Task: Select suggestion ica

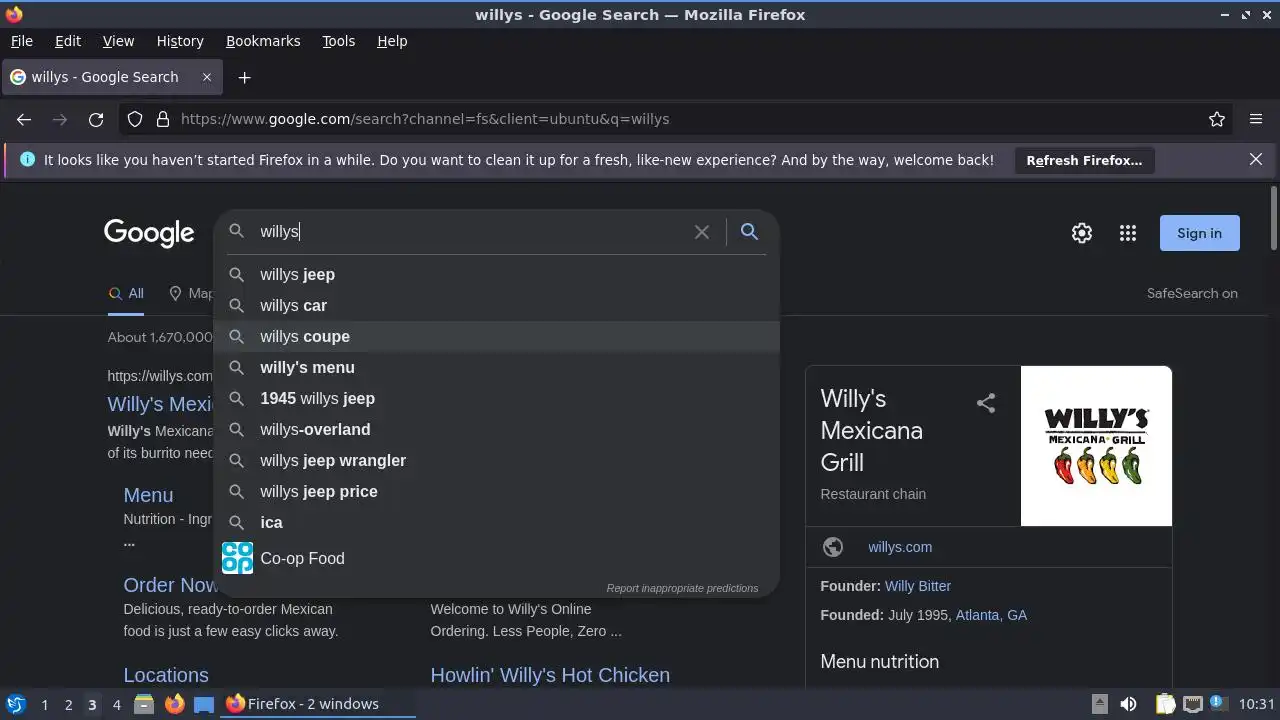Action: 496,522
